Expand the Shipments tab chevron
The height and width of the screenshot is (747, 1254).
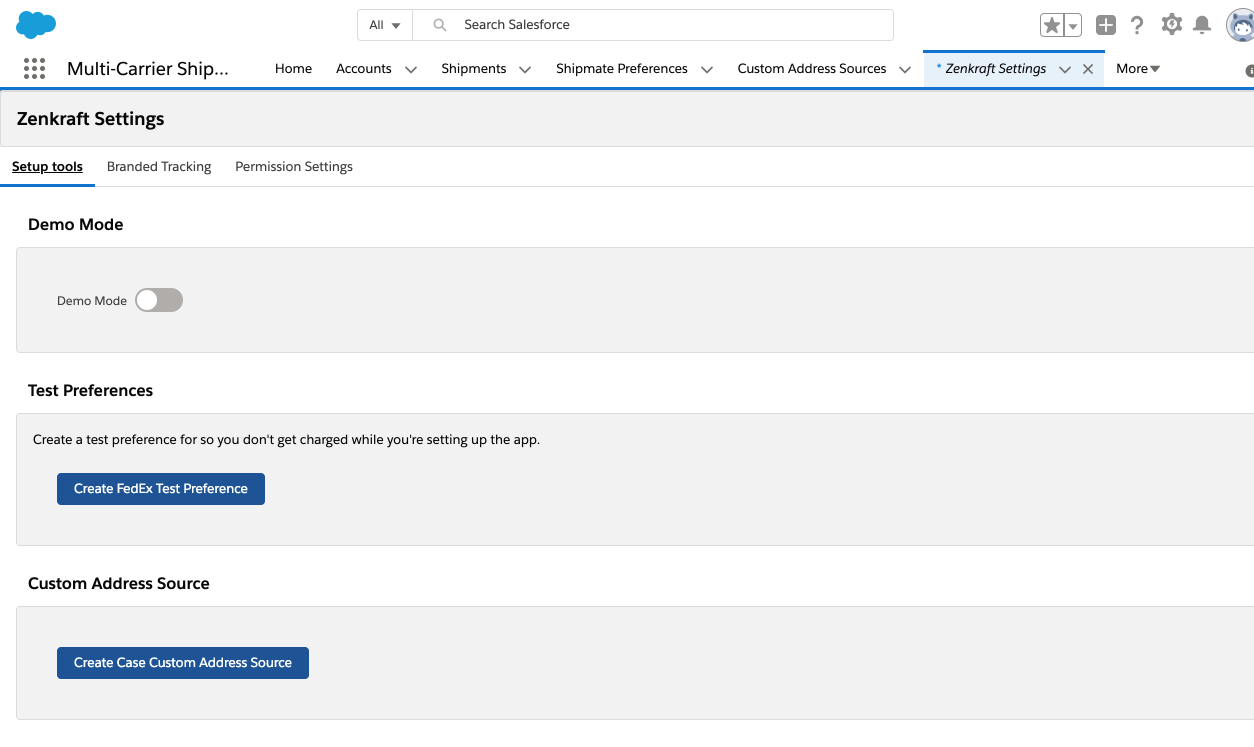tap(525, 69)
